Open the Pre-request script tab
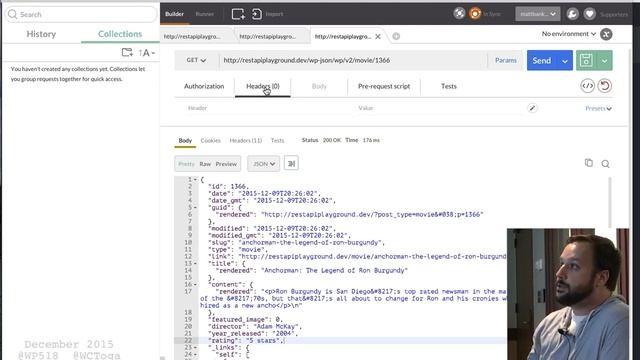The width and height of the screenshot is (640, 360). tap(384, 86)
